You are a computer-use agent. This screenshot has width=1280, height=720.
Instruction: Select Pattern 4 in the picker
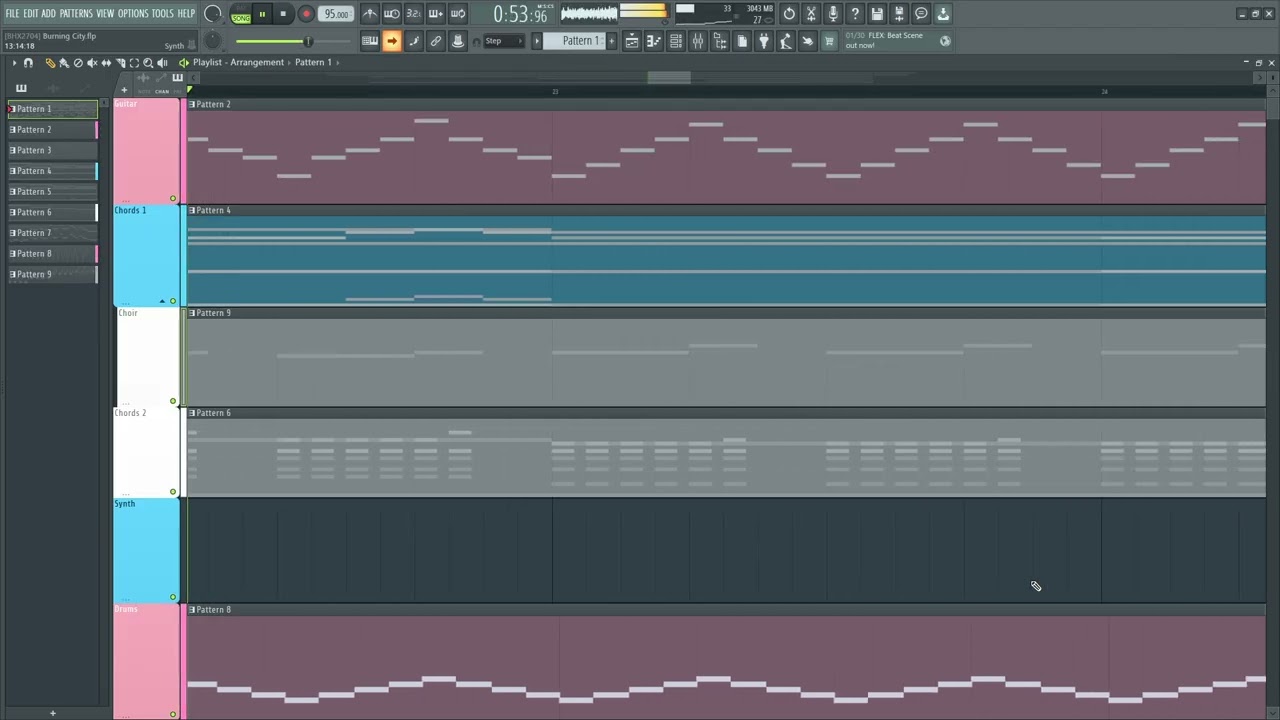[x=53, y=171]
